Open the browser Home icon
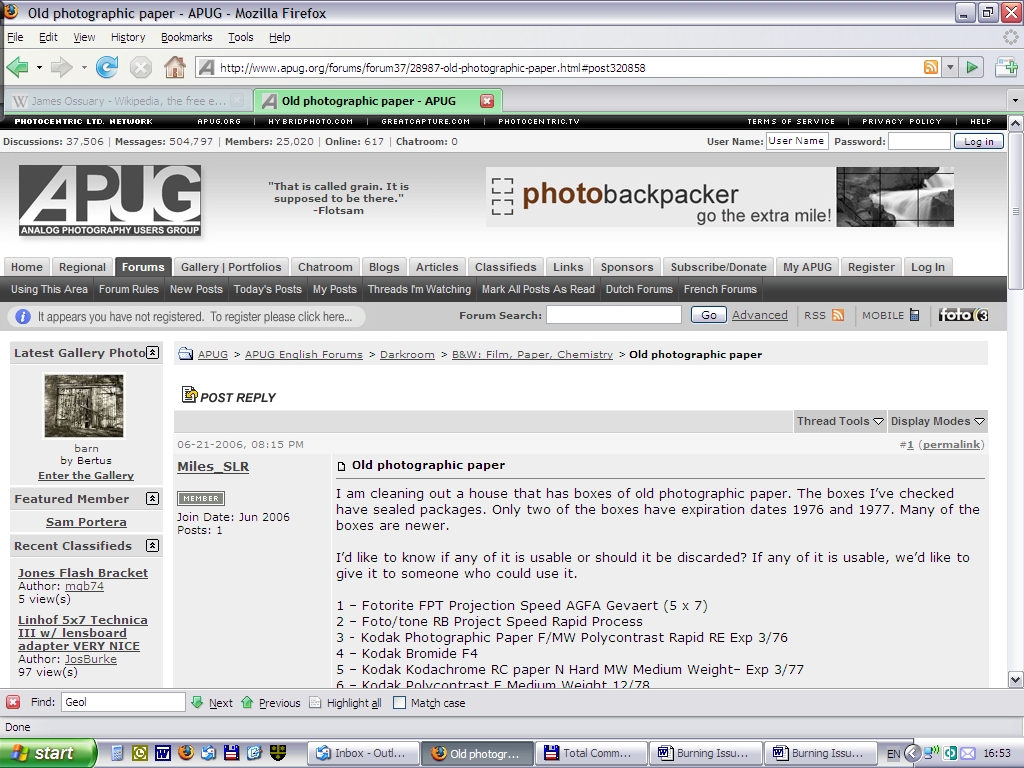 174,67
